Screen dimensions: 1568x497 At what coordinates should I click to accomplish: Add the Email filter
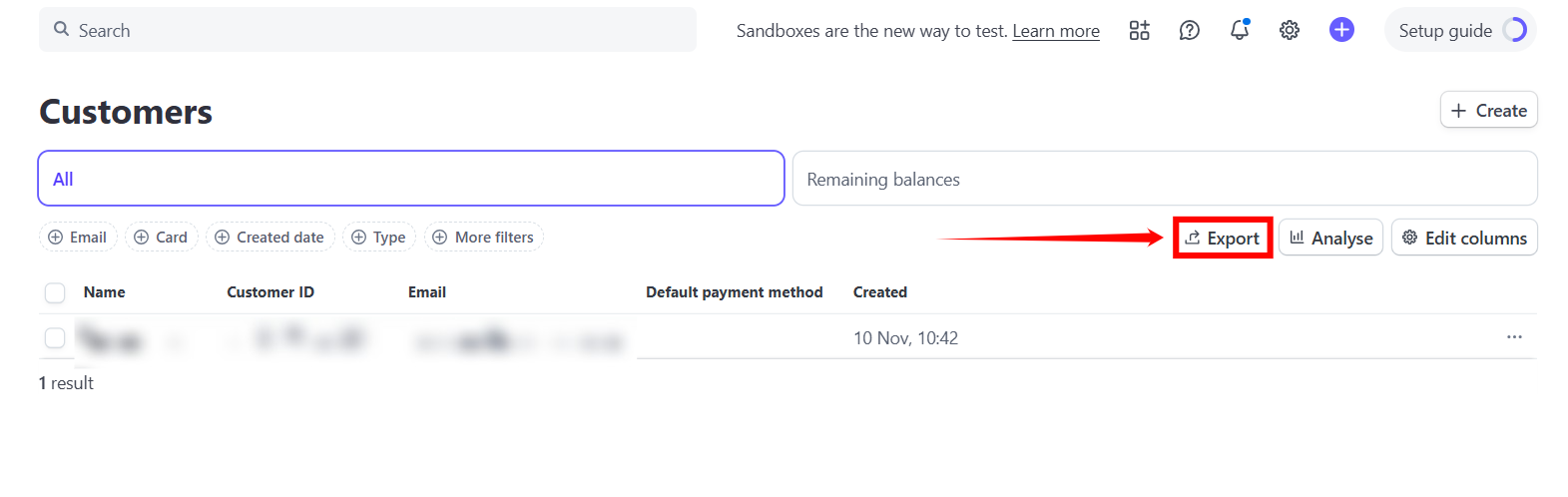point(78,238)
